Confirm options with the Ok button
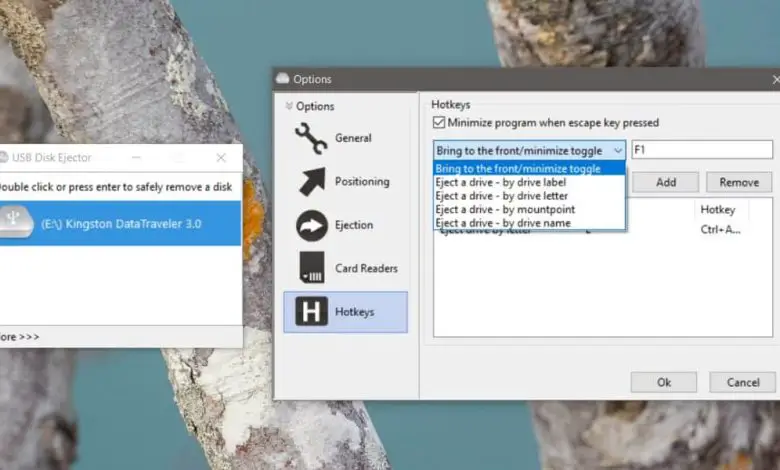780x470 pixels. click(x=664, y=382)
